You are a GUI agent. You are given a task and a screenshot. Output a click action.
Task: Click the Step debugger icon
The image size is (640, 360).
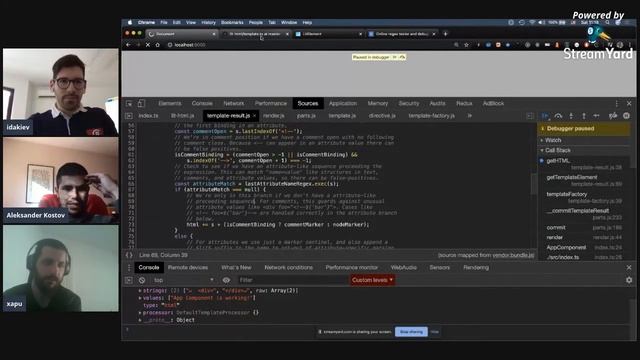(x=596, y=116)
